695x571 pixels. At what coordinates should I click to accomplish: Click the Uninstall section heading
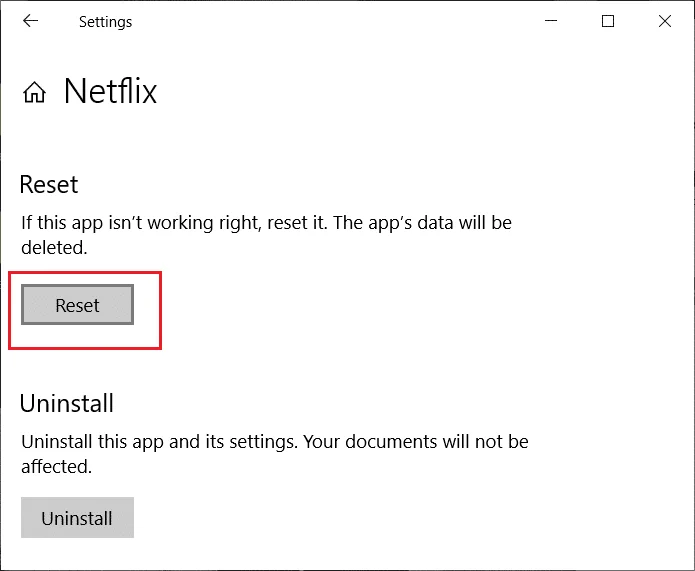point(66,403)
